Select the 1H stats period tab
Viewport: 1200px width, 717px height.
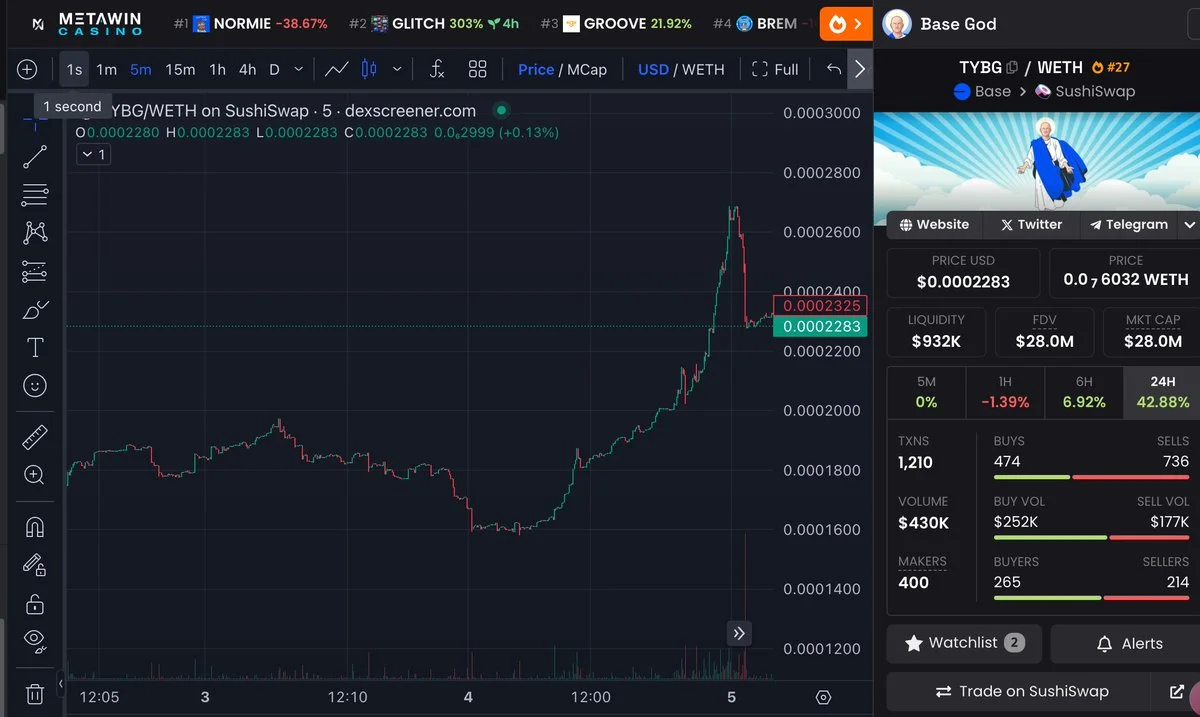(x=1005, y=392)
